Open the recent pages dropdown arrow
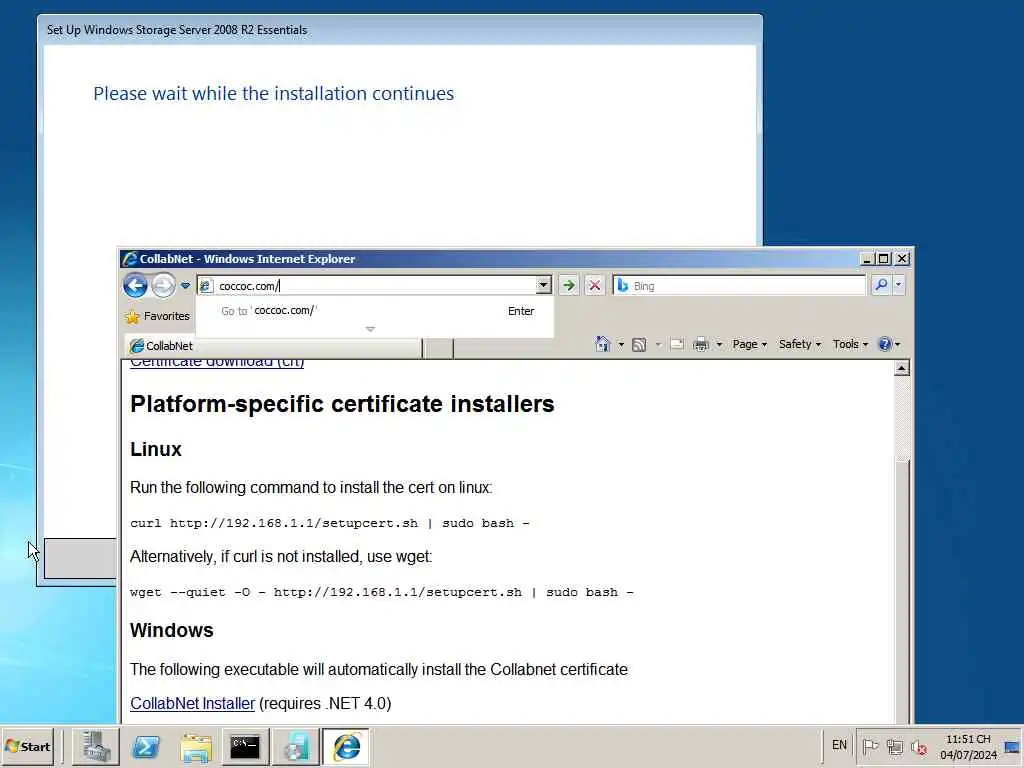Image resolution: width=1024 pixels, height=768 pixels. 185,285
